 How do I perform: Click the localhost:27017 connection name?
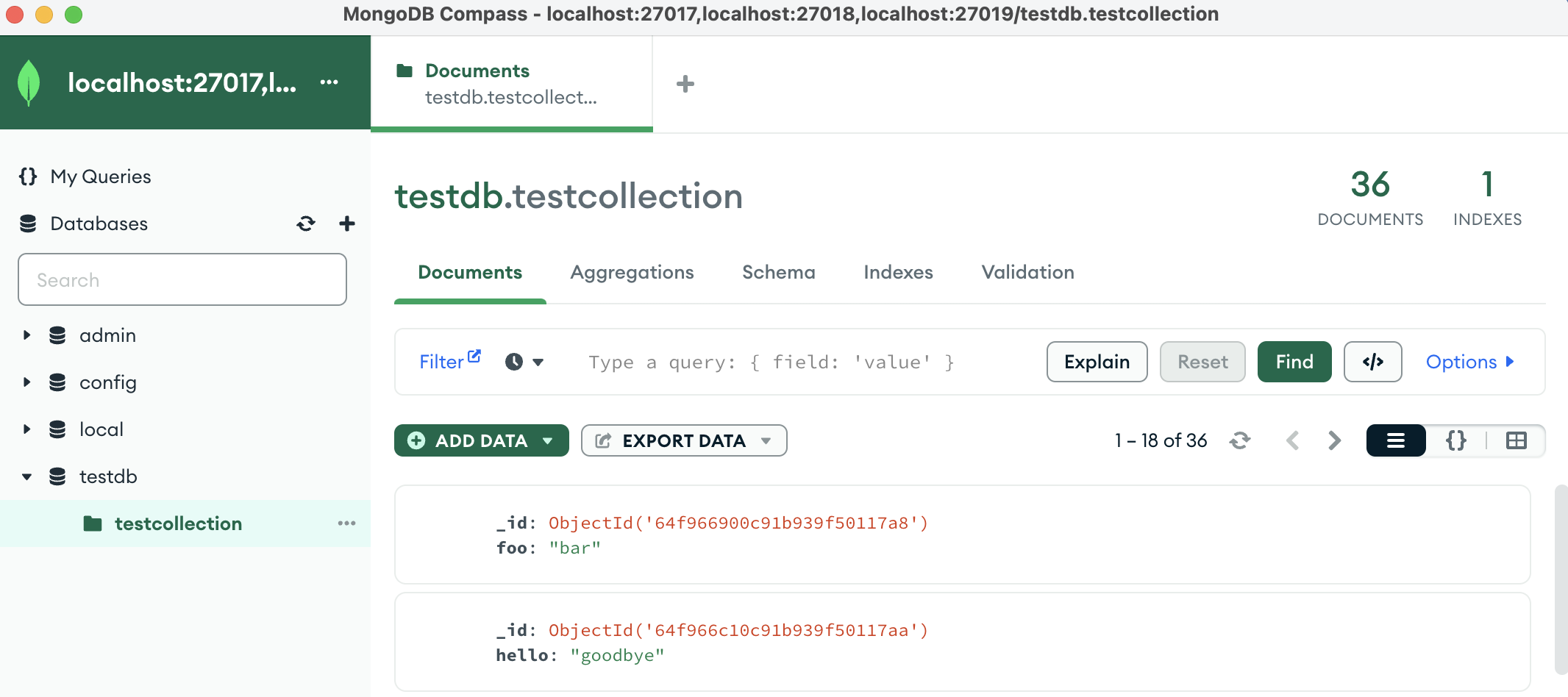[182, 82]
